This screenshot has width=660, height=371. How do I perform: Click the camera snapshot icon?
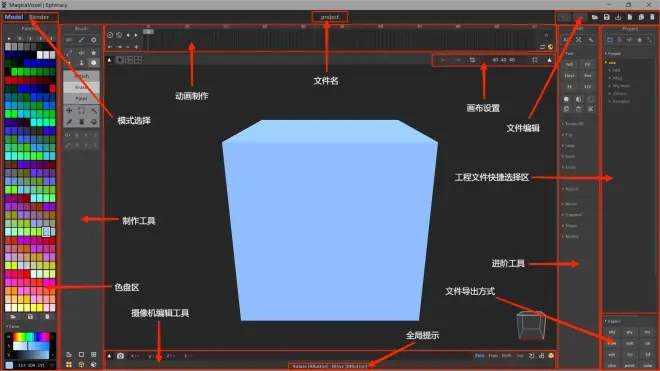[120, 356]
